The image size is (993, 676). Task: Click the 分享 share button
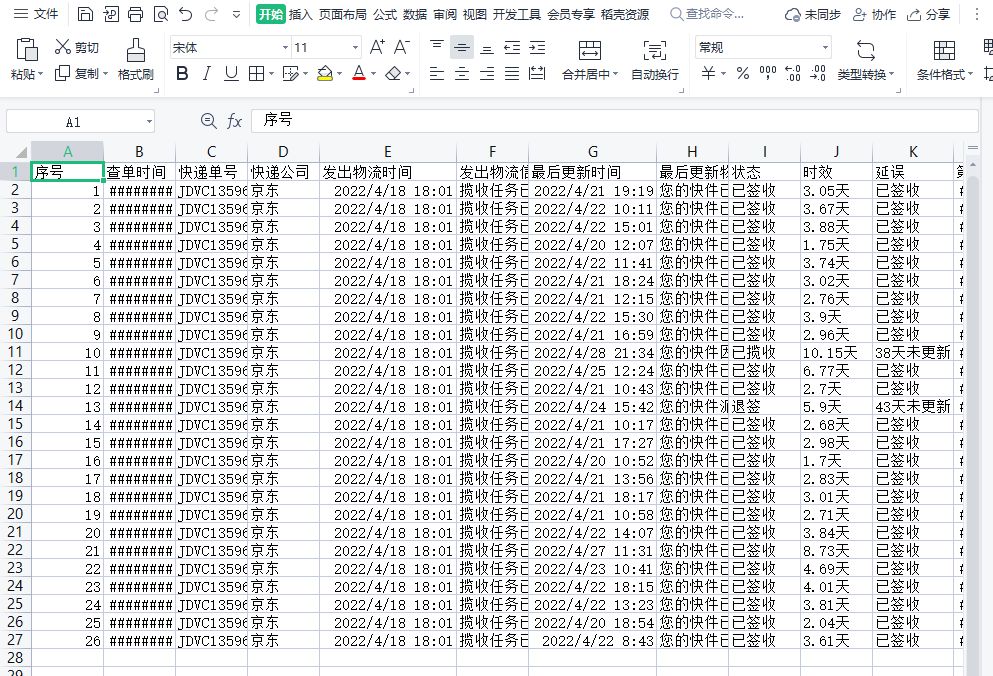[928, 14]
